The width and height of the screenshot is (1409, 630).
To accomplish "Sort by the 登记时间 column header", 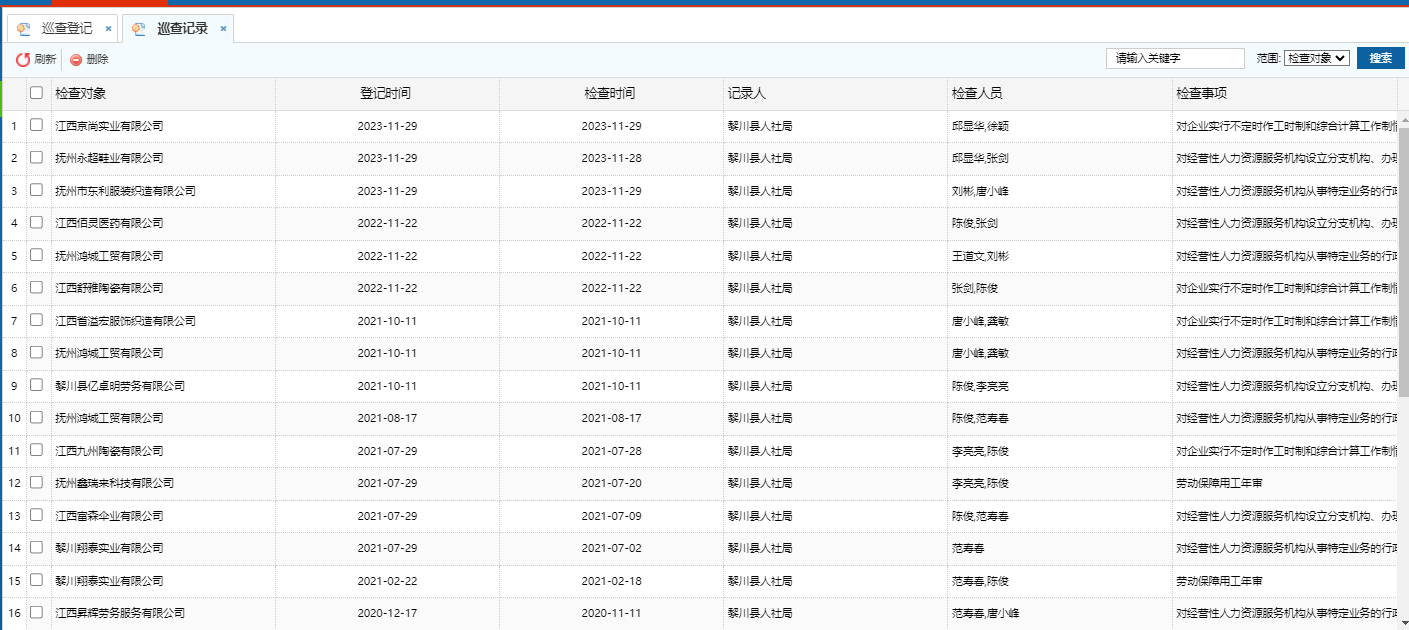I will coord(386,94).
